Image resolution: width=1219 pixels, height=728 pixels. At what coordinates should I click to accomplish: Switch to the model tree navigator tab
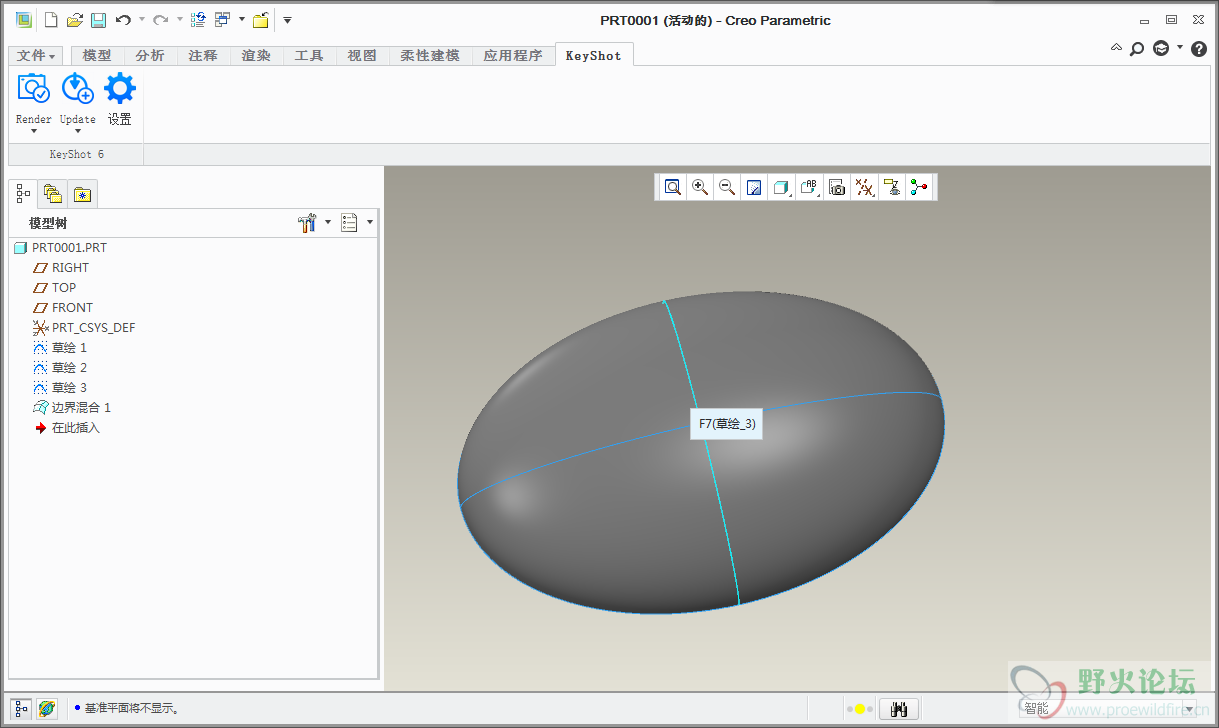24,193
